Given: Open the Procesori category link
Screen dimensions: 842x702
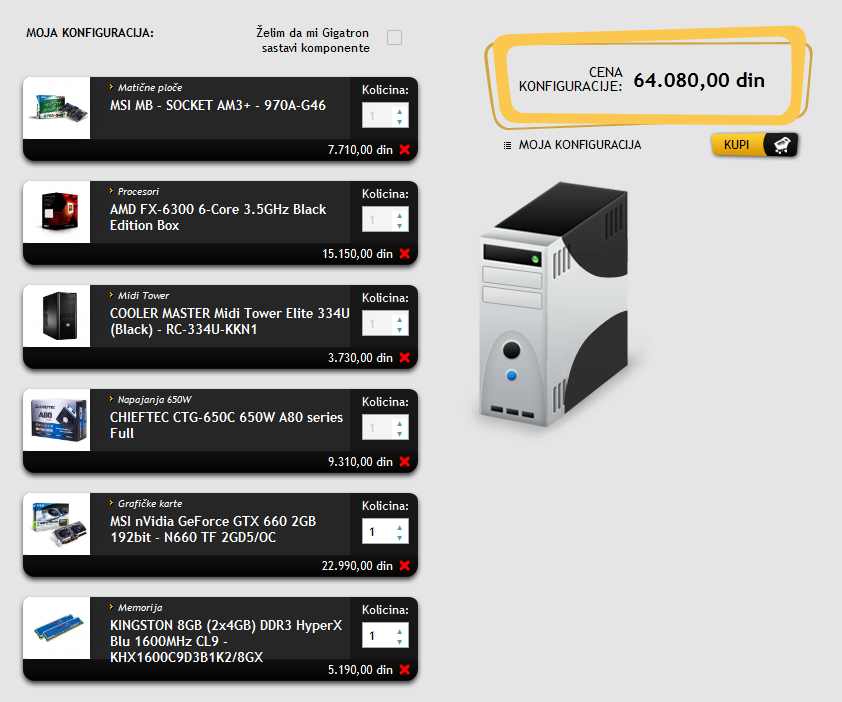Looking at the screenshot, I should point(139,192).
